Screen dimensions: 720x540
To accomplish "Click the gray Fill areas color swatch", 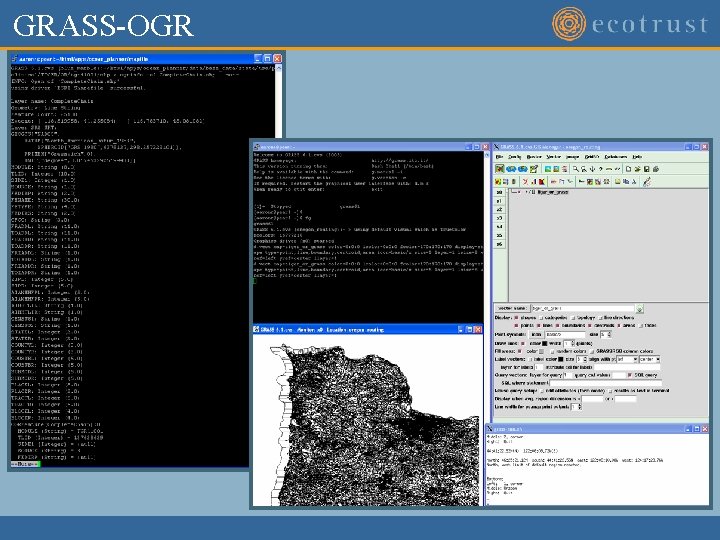I will 541,351.
